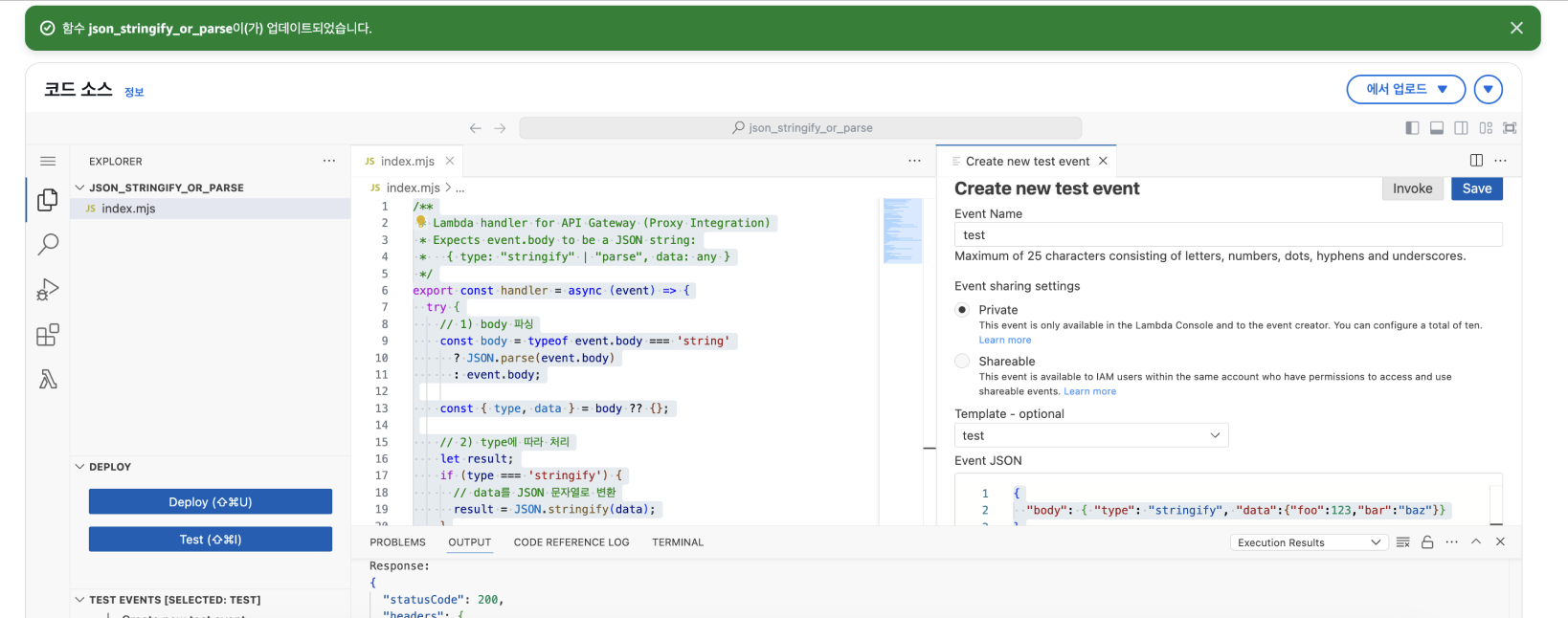This screenshot has width=1568, height=618.
Task: Open the hamburger menu icon
Action: [x=48, y=162]
